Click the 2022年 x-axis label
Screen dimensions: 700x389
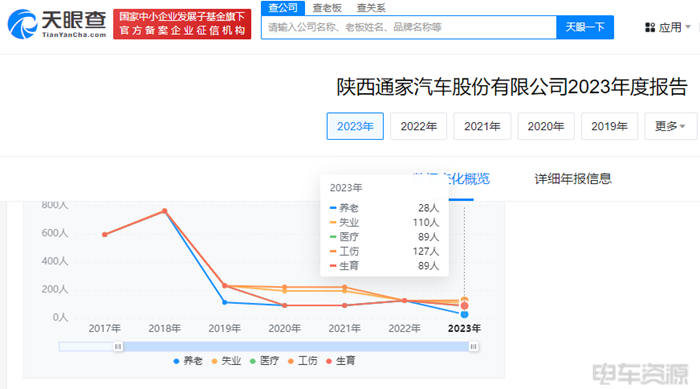pos(404,329)
